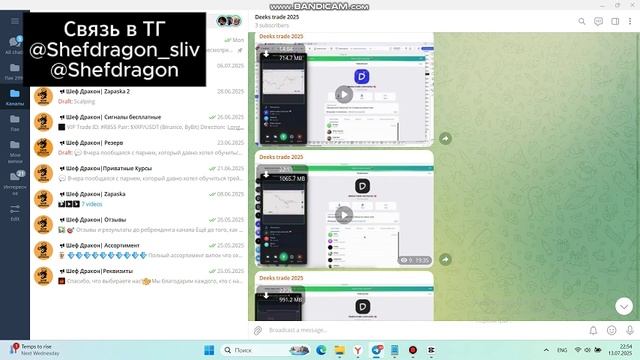640x360 pixels.
Task: Open the Bandicam red record taskbar icon
Action: coord(413,350)
